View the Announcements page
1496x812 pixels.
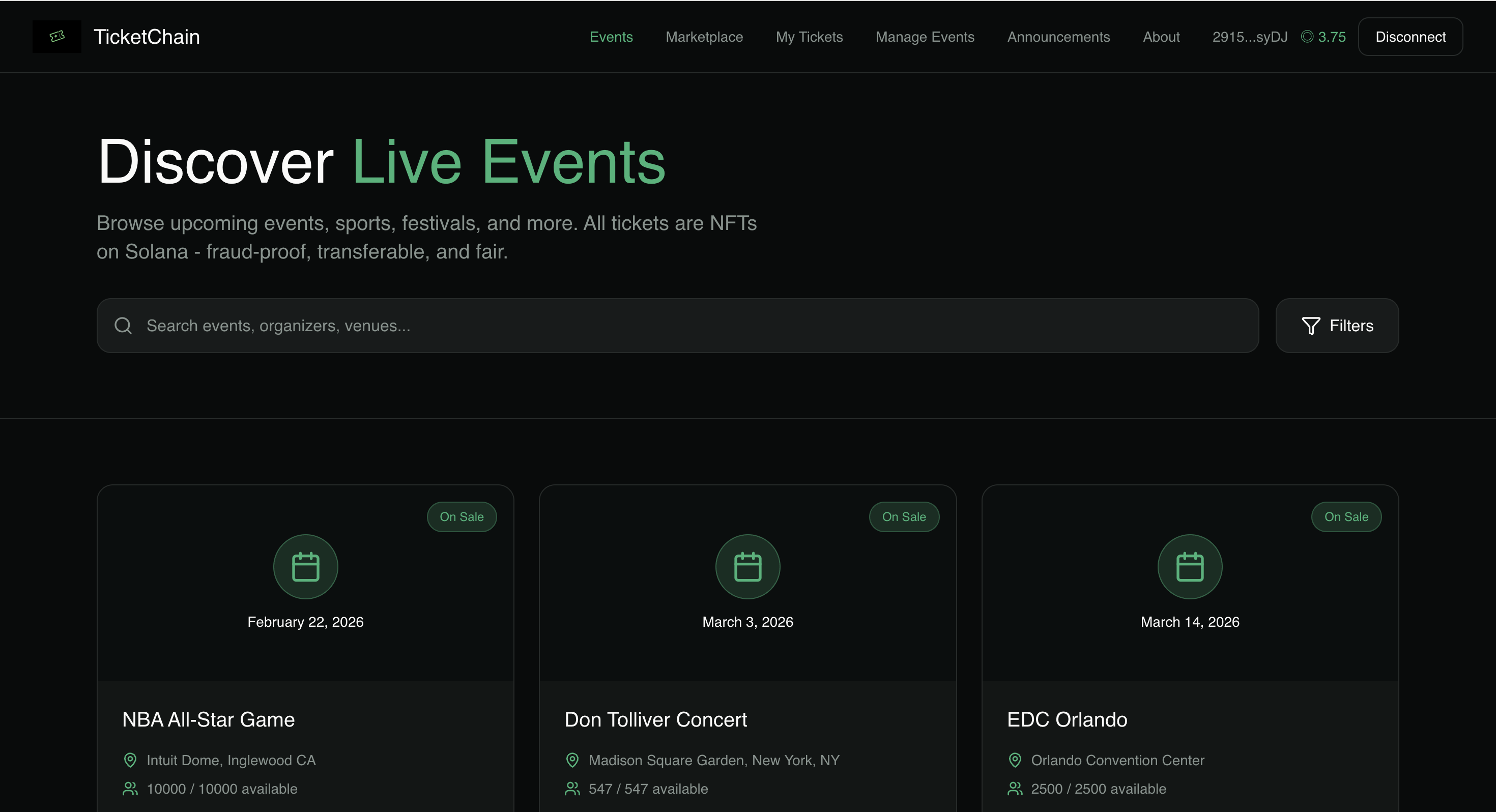pos(1058,37)
